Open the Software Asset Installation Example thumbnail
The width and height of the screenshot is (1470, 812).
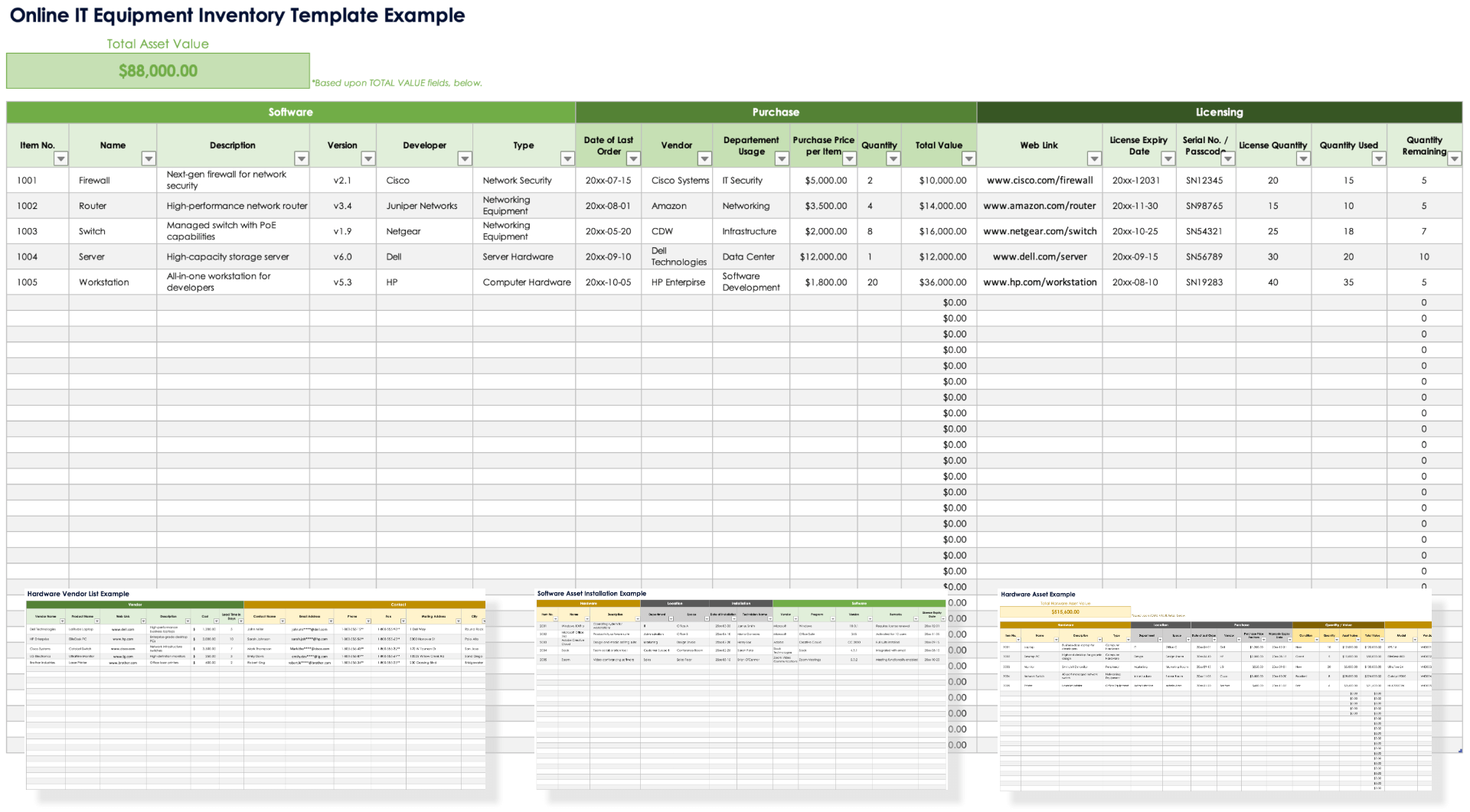(x=741, y=689)
